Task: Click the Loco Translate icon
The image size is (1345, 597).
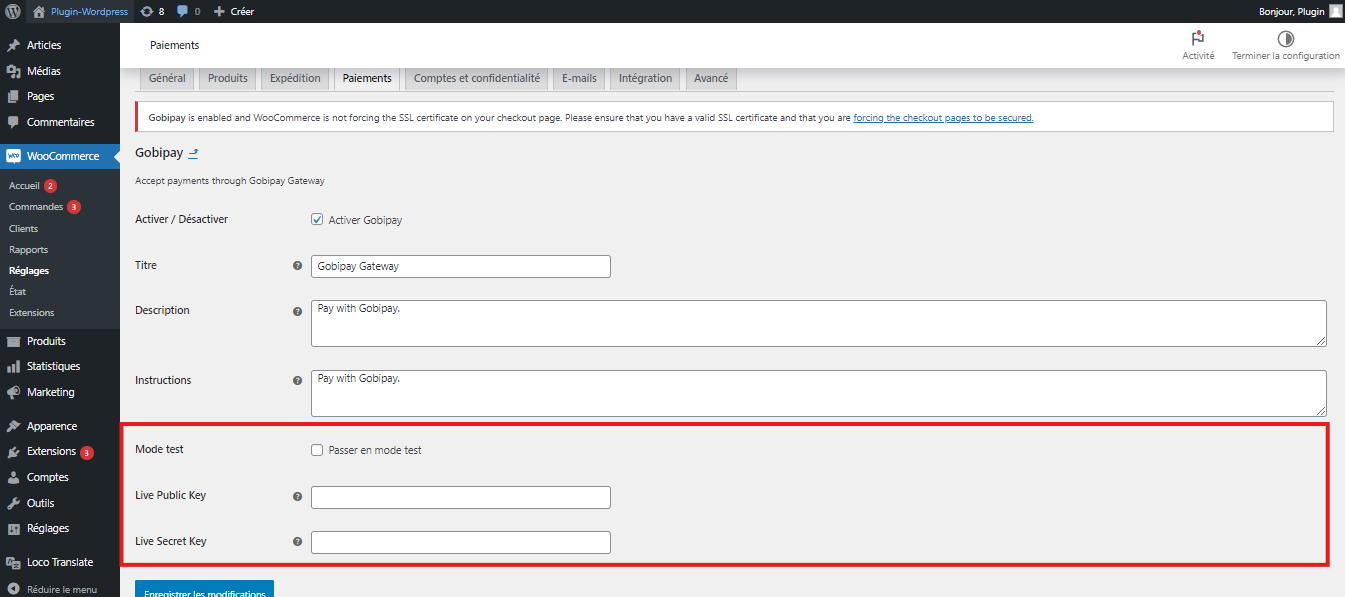Action: [14, 562]
